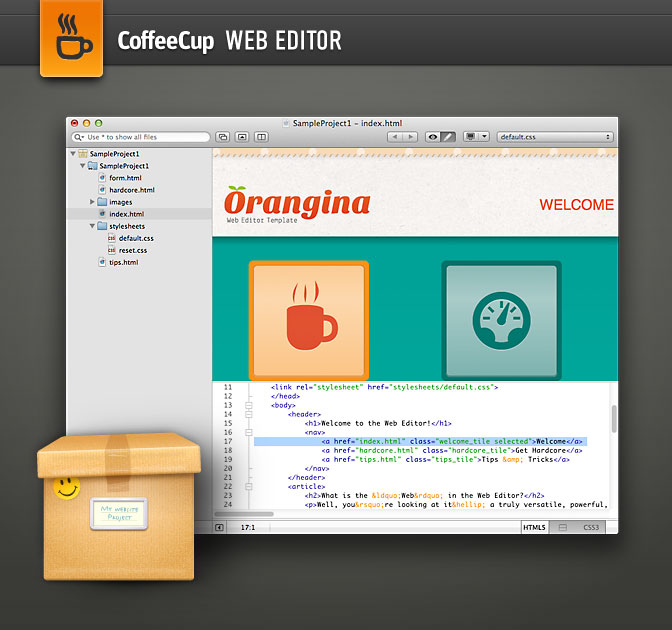Collapse the article fold marker on line 22

249,486
